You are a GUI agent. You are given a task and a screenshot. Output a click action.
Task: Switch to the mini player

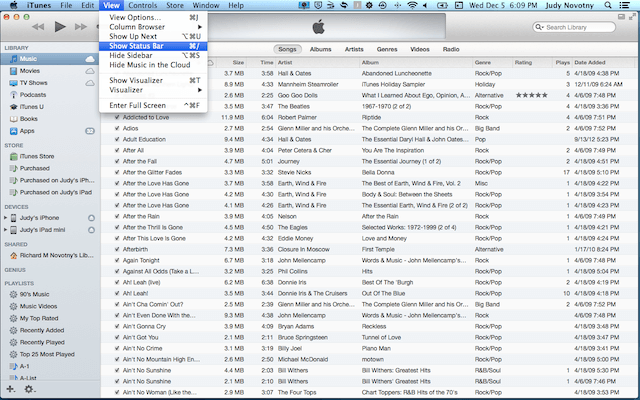pos(621,17)
